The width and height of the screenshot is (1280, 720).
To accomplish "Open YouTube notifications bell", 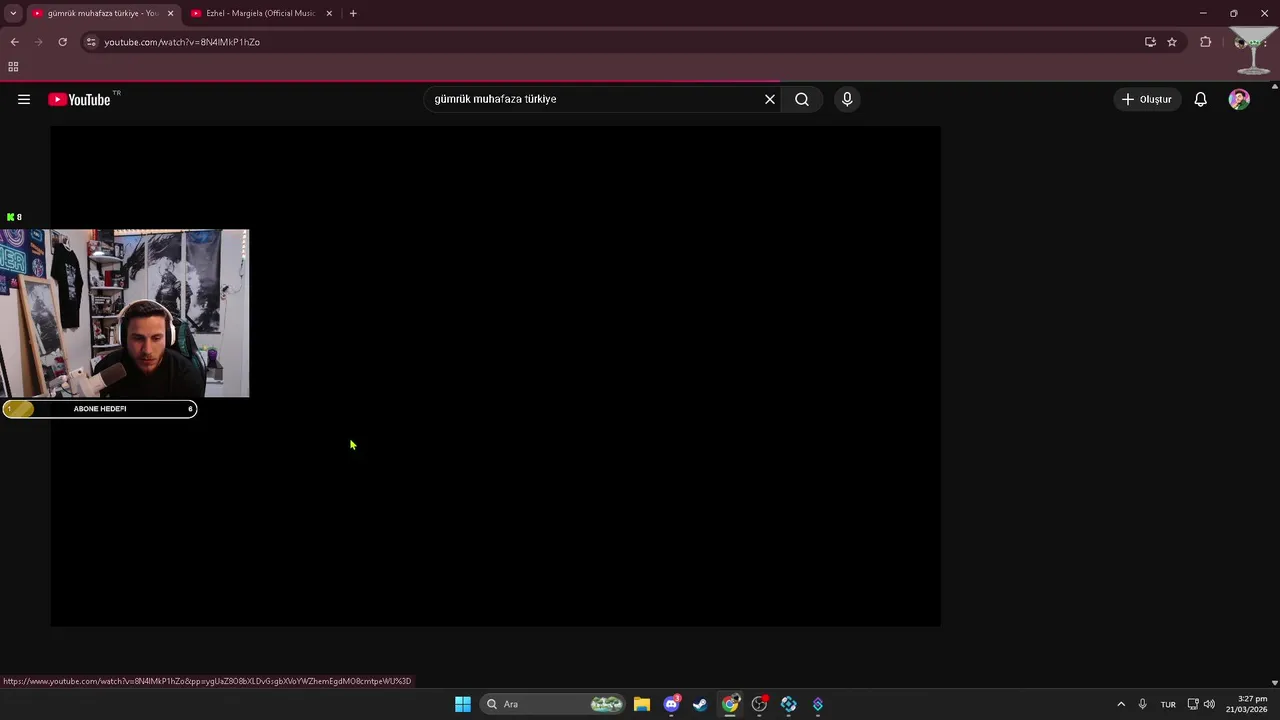I will click(x=1201, y=99).
